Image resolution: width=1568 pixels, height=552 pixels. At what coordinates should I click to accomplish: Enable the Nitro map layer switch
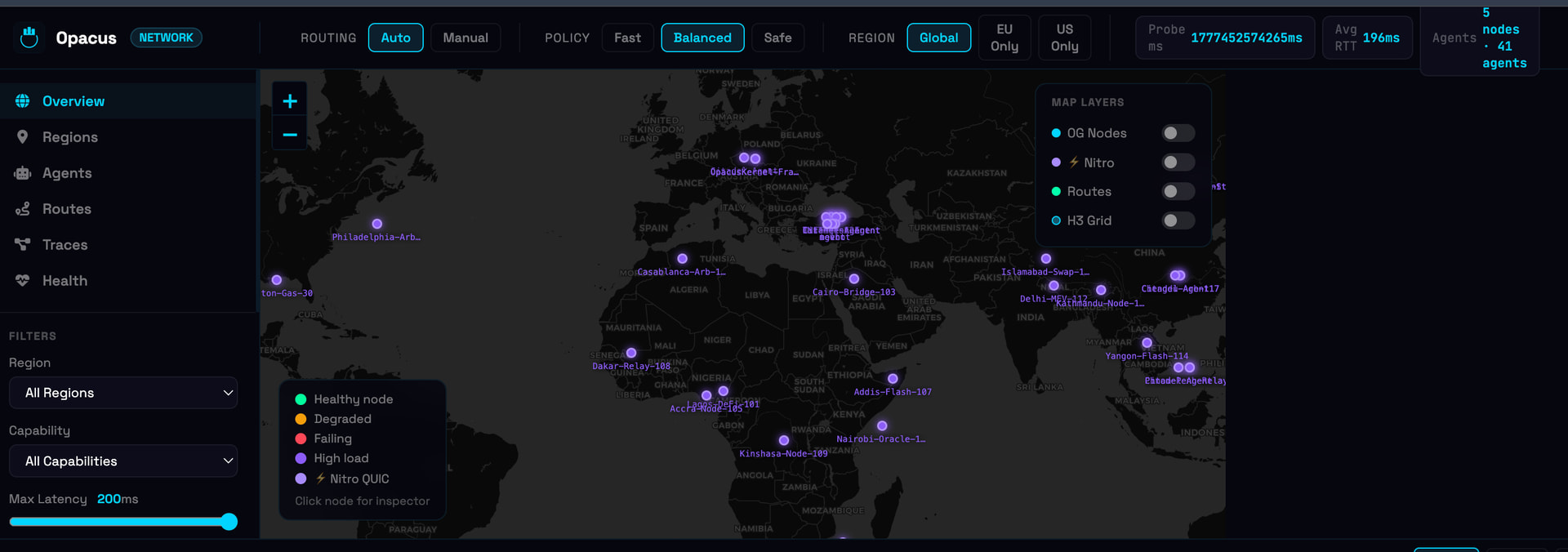[1178, 162]
